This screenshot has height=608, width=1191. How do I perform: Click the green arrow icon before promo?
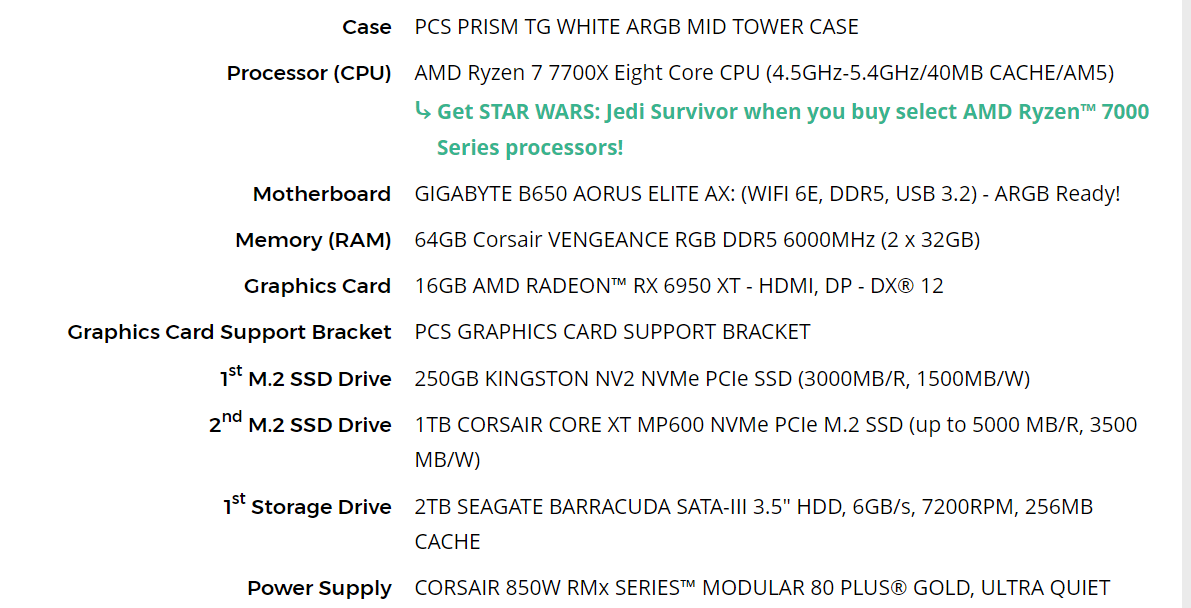coord(423,111)
